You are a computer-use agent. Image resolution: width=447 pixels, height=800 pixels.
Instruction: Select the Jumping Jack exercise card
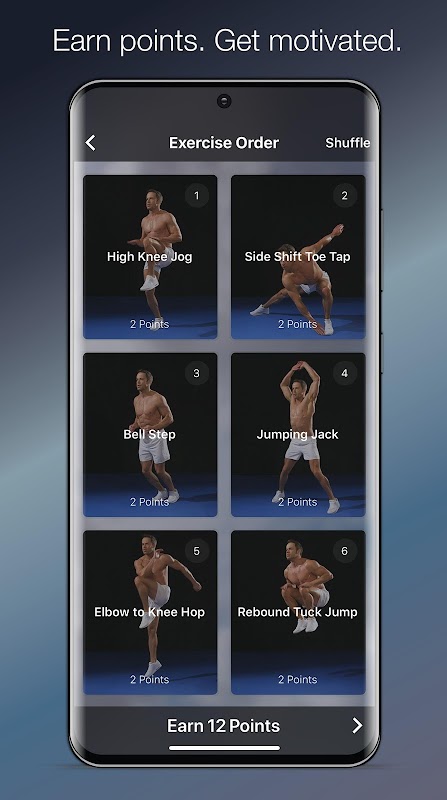click(x=298, y=435)
